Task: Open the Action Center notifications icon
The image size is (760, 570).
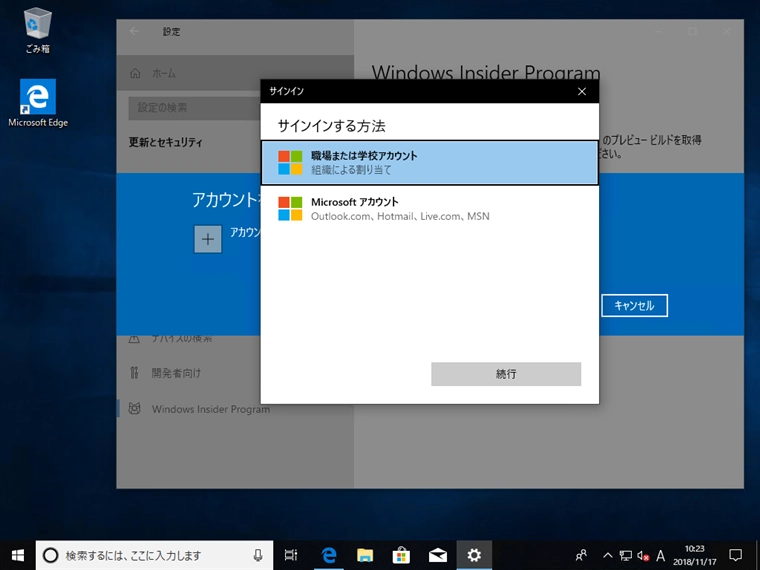Action: point(736,555)
